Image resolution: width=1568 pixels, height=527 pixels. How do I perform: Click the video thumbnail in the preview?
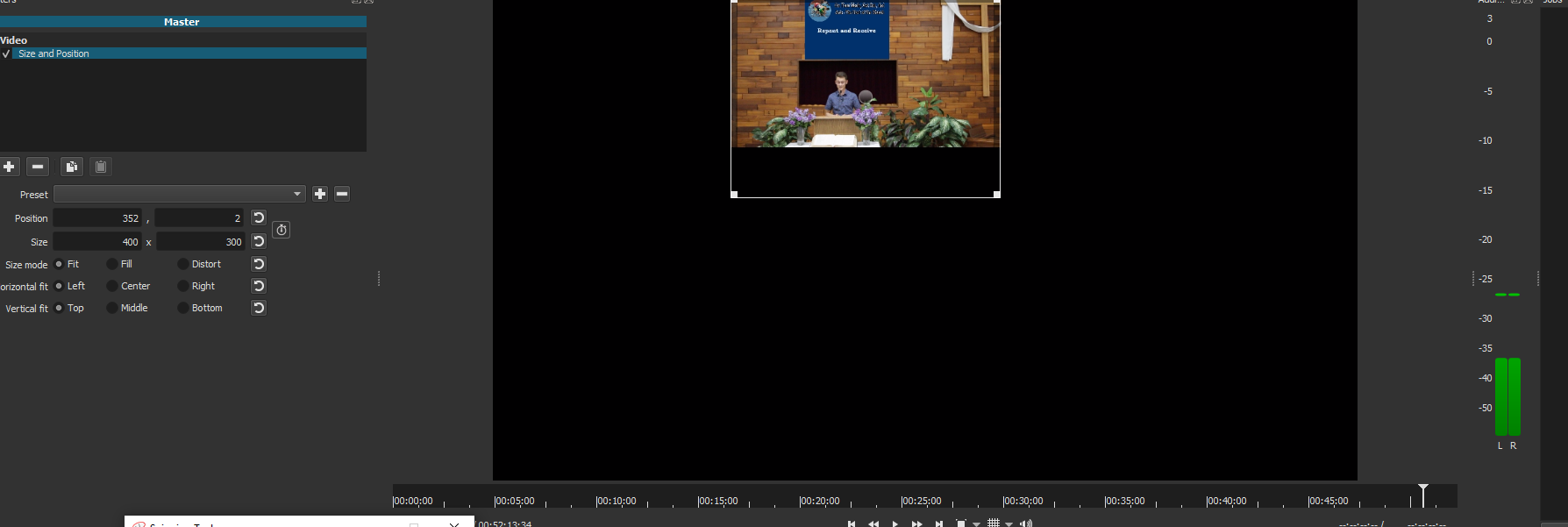(x=866, y=74)
